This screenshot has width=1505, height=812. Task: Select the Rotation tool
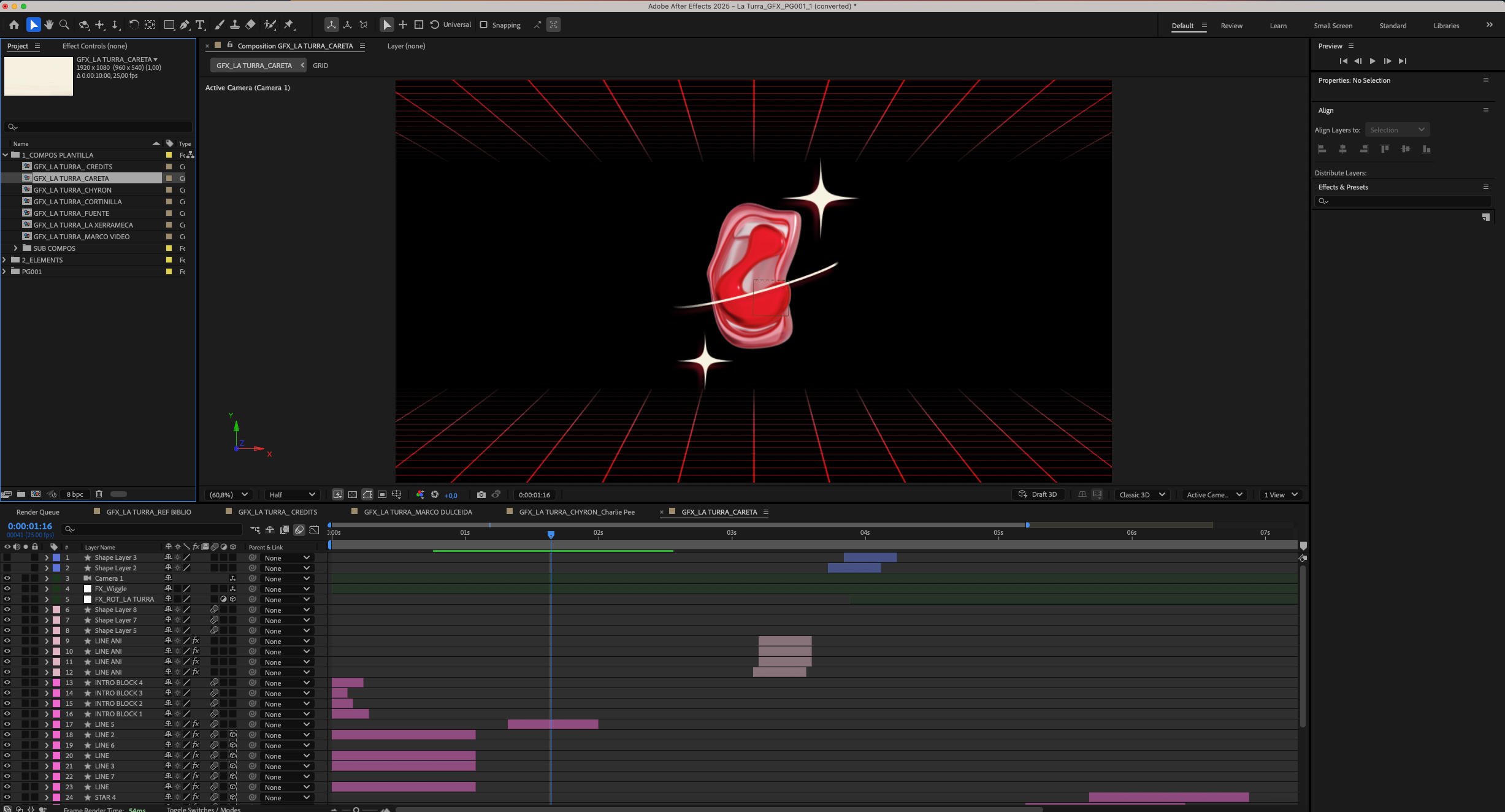133,25
